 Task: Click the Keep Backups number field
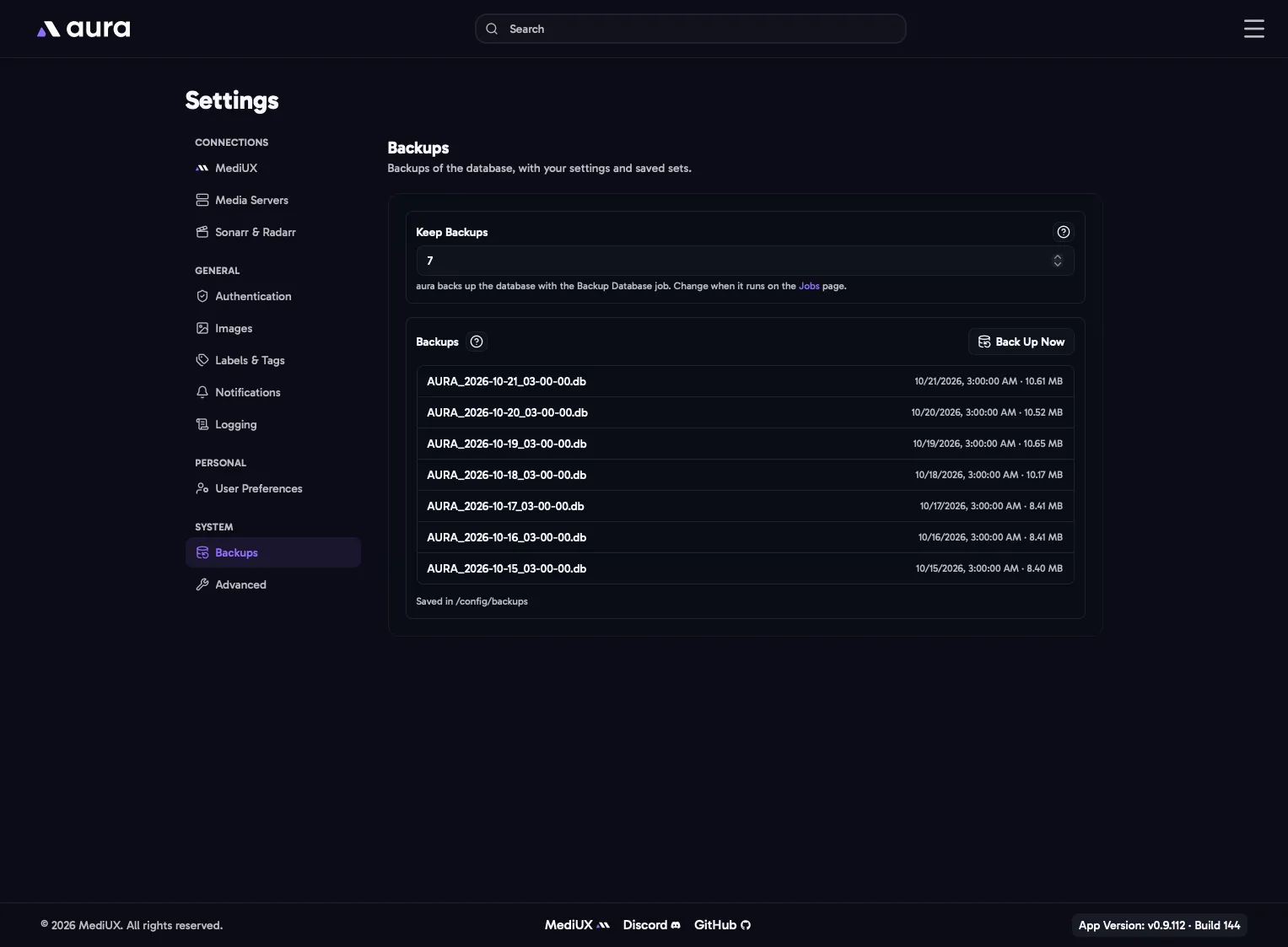(x=745, y=261)
